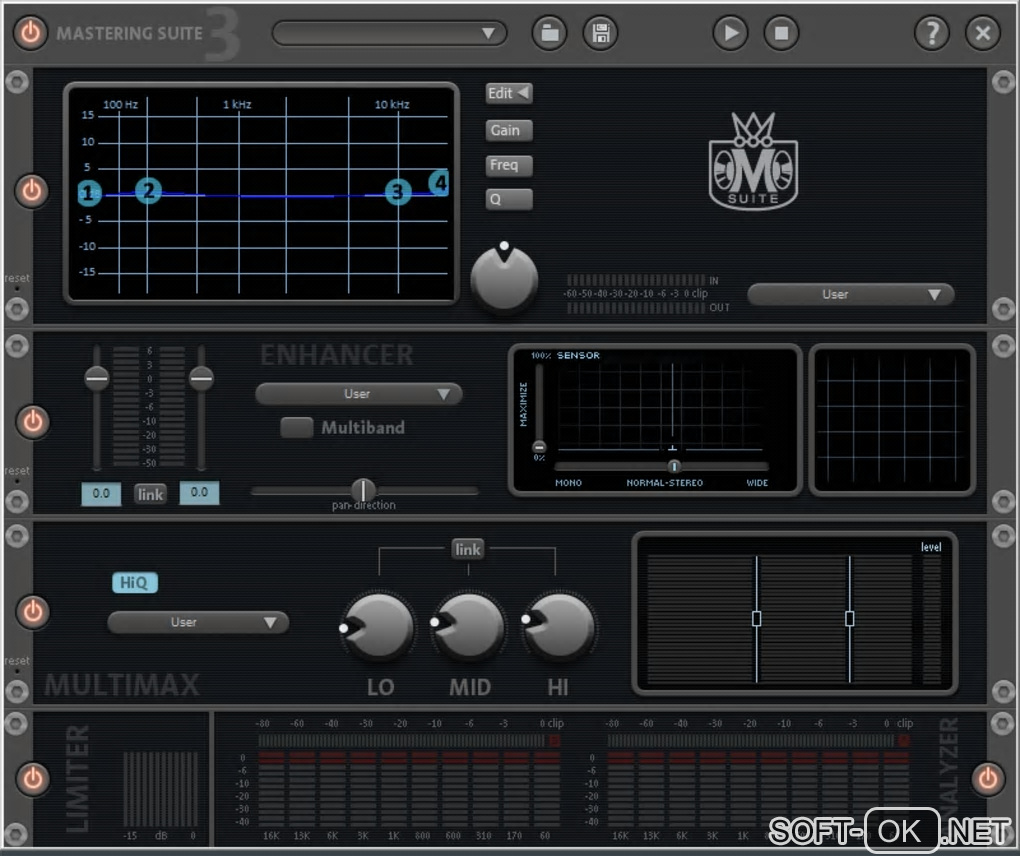Click the left crossover handle in Multimax display
Image resolution: width=1020 pixels, height=856 pixels.
pyautogui.click(x=756, y=619)
